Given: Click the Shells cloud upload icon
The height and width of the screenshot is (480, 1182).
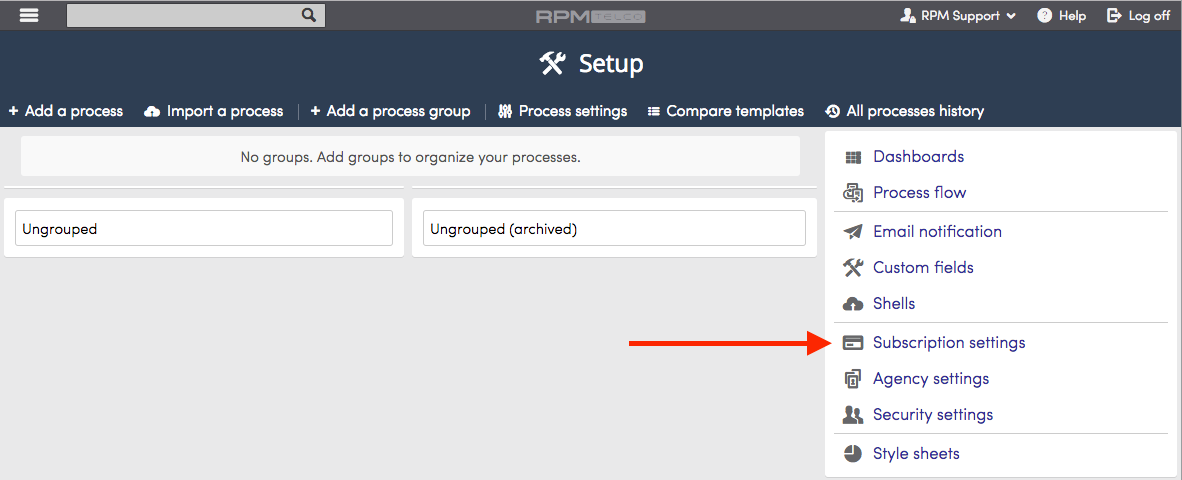Looking at the screenshot, I should 853,304.
